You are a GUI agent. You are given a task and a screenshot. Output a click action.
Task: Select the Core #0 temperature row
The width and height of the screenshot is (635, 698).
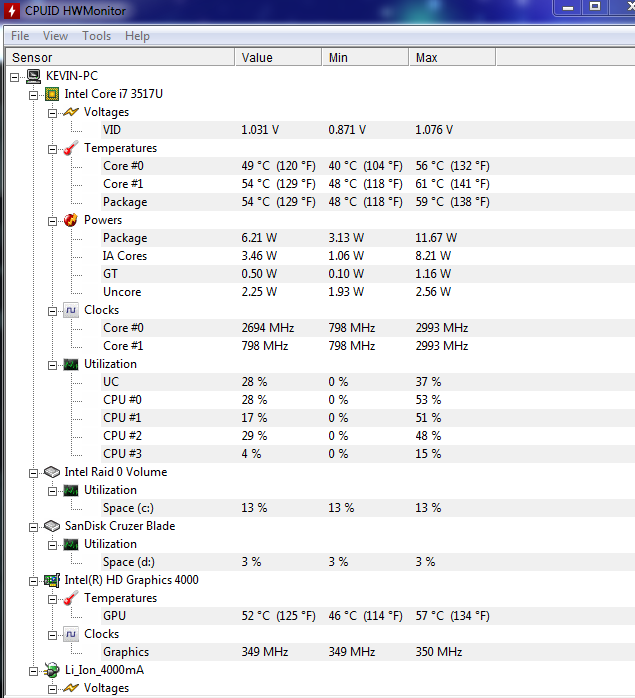pos(368,166)
